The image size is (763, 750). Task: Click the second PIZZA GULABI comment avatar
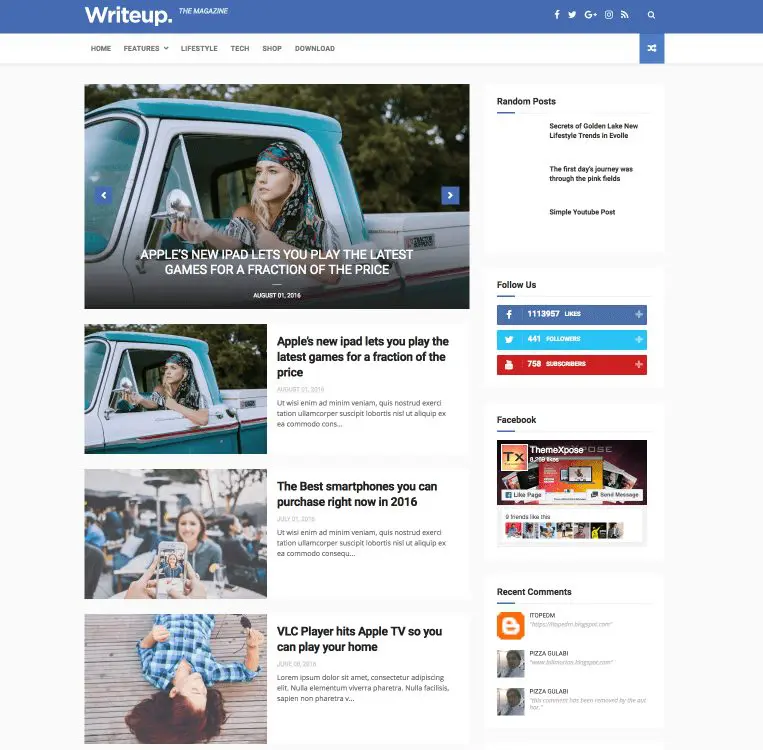click(x=510, y=701)
